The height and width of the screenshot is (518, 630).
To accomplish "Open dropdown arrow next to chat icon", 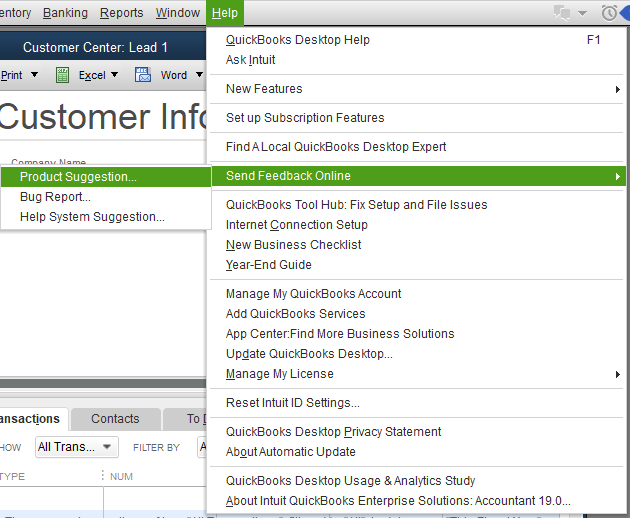I will [x=582, y=14].
